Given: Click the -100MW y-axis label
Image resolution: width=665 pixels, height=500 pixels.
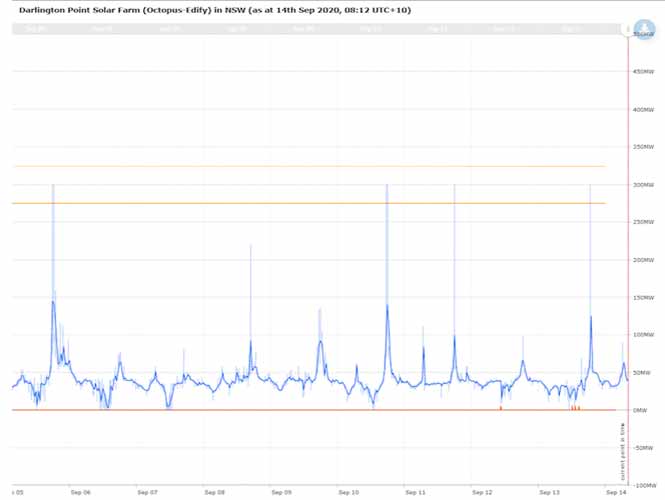Looking at the screenshot, I should 644,484.
